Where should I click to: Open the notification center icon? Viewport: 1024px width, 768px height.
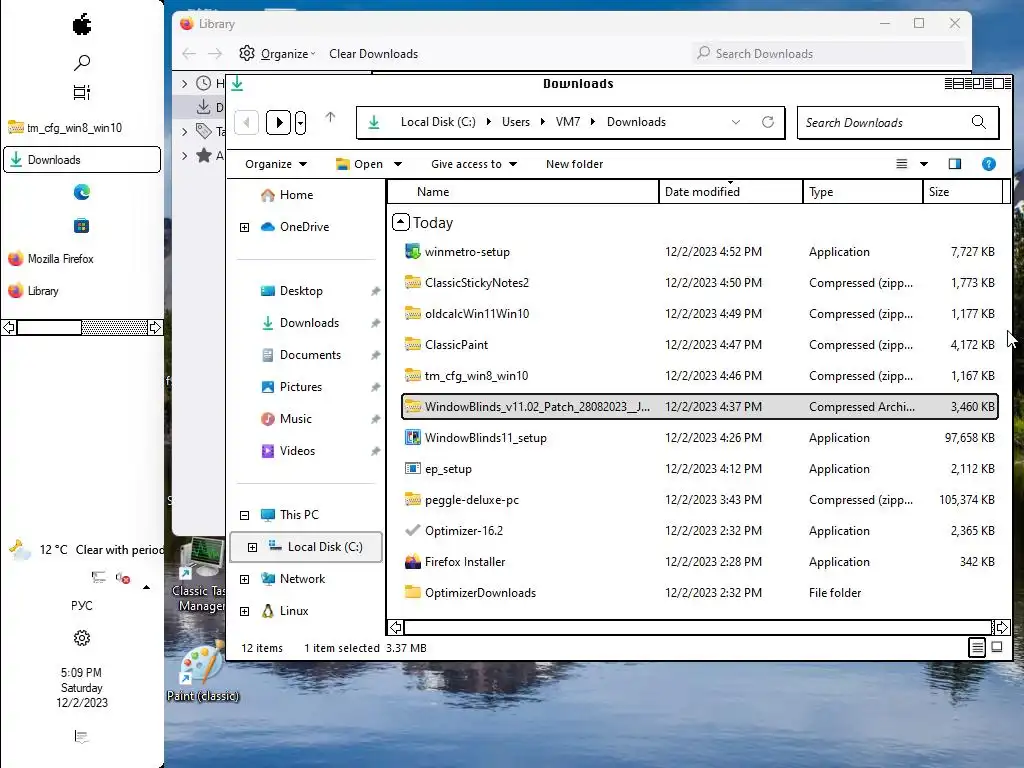(82, 737)
